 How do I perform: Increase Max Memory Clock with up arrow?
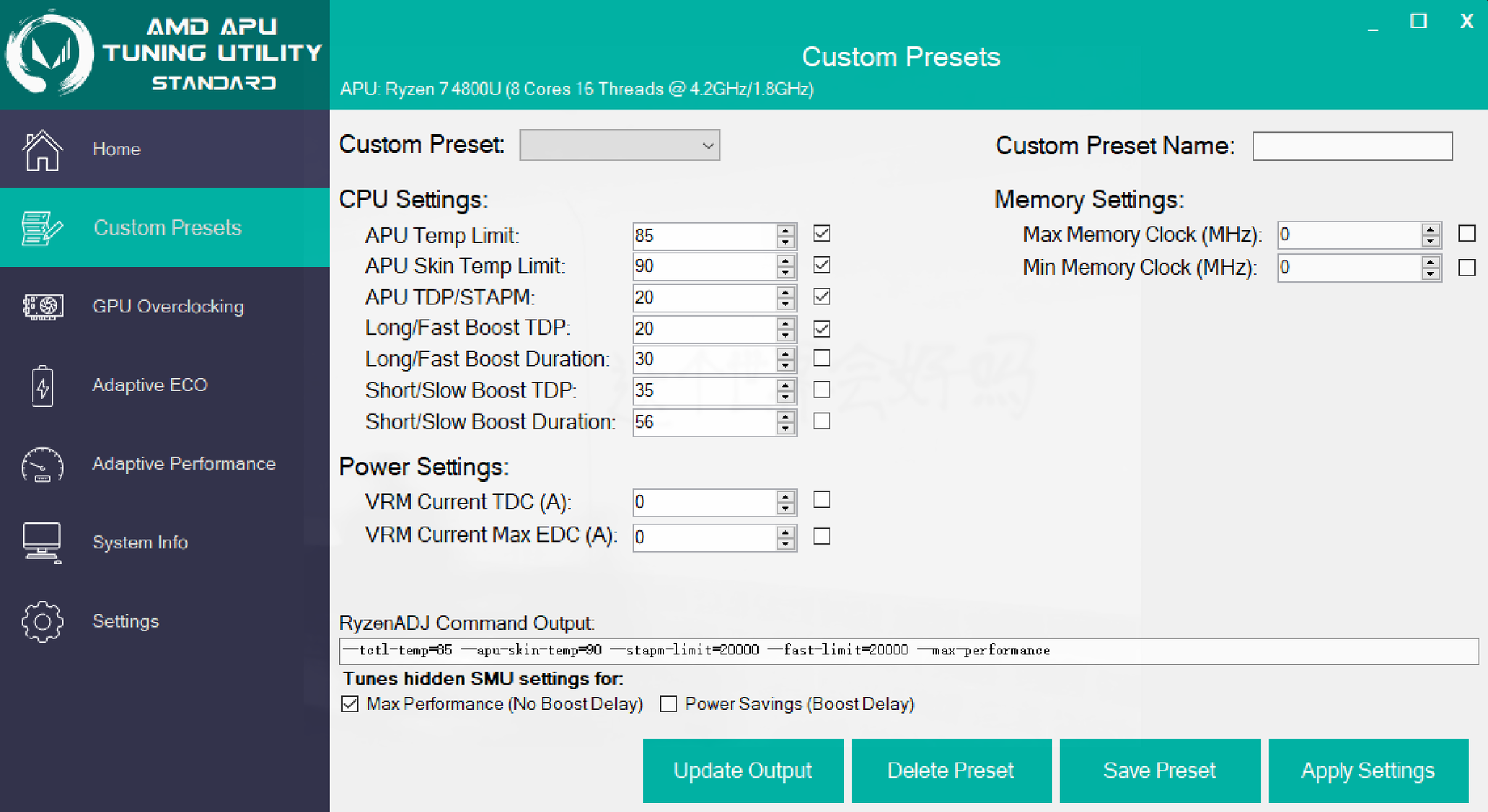pos(1431,229)
